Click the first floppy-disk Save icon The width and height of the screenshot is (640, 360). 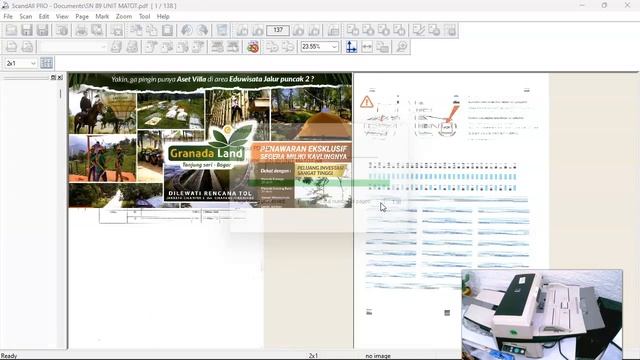coord(27,30)
